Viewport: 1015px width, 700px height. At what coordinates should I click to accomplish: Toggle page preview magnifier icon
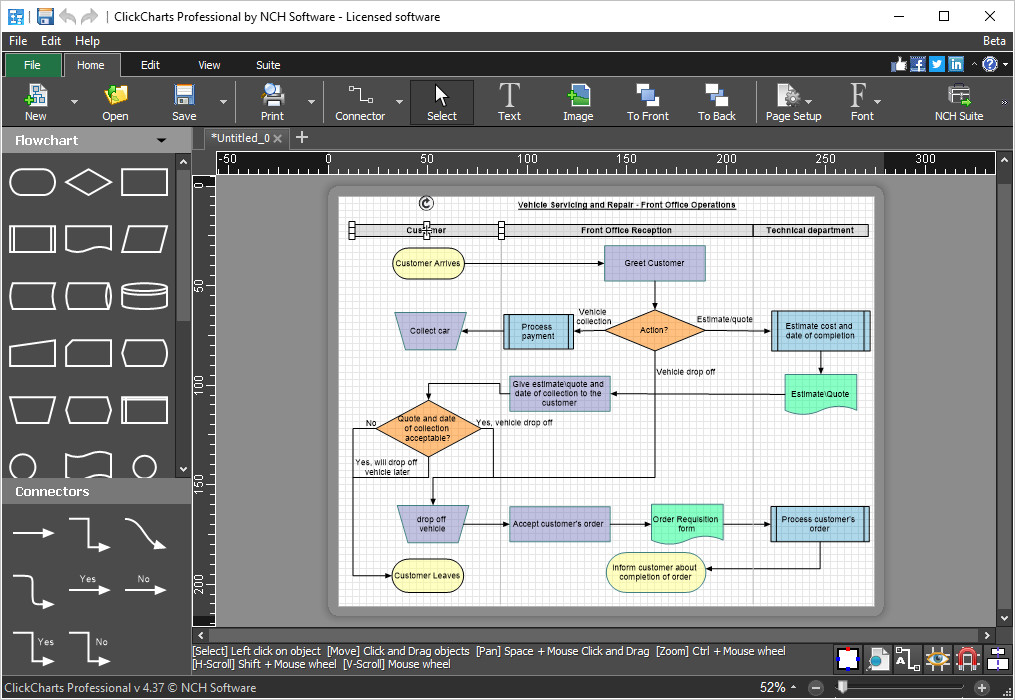pyautogui.click(x=878, y=659)
